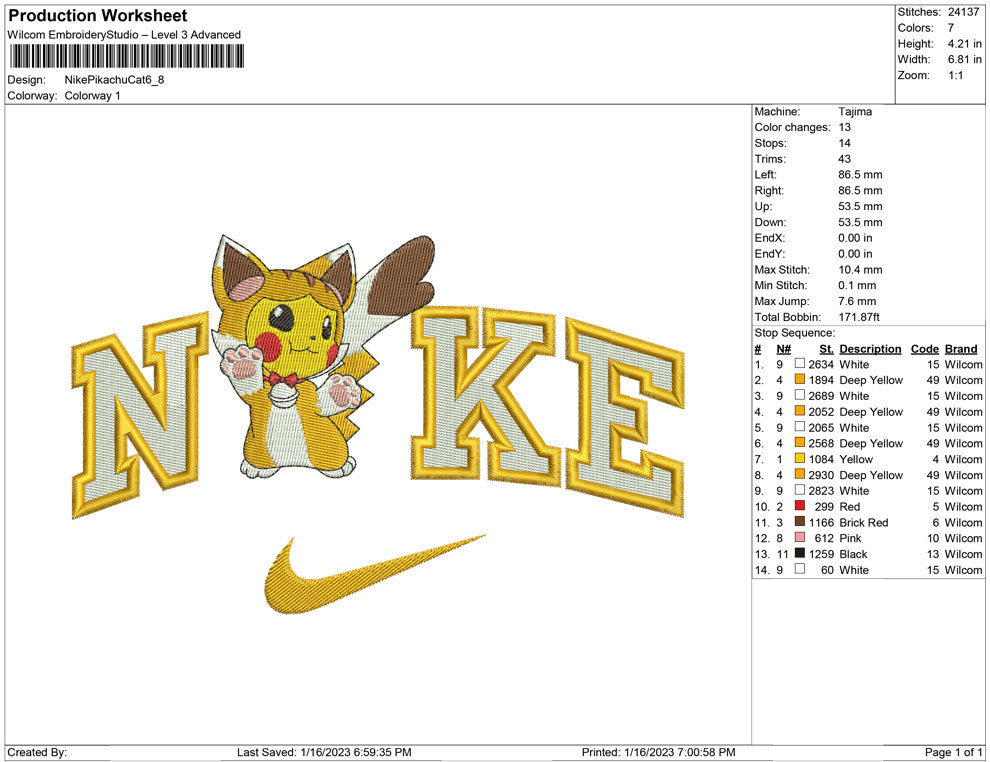The width and height of the screenshot is (990, 762).
Task: Click the embroidered letter E
Action: [625, 417]
